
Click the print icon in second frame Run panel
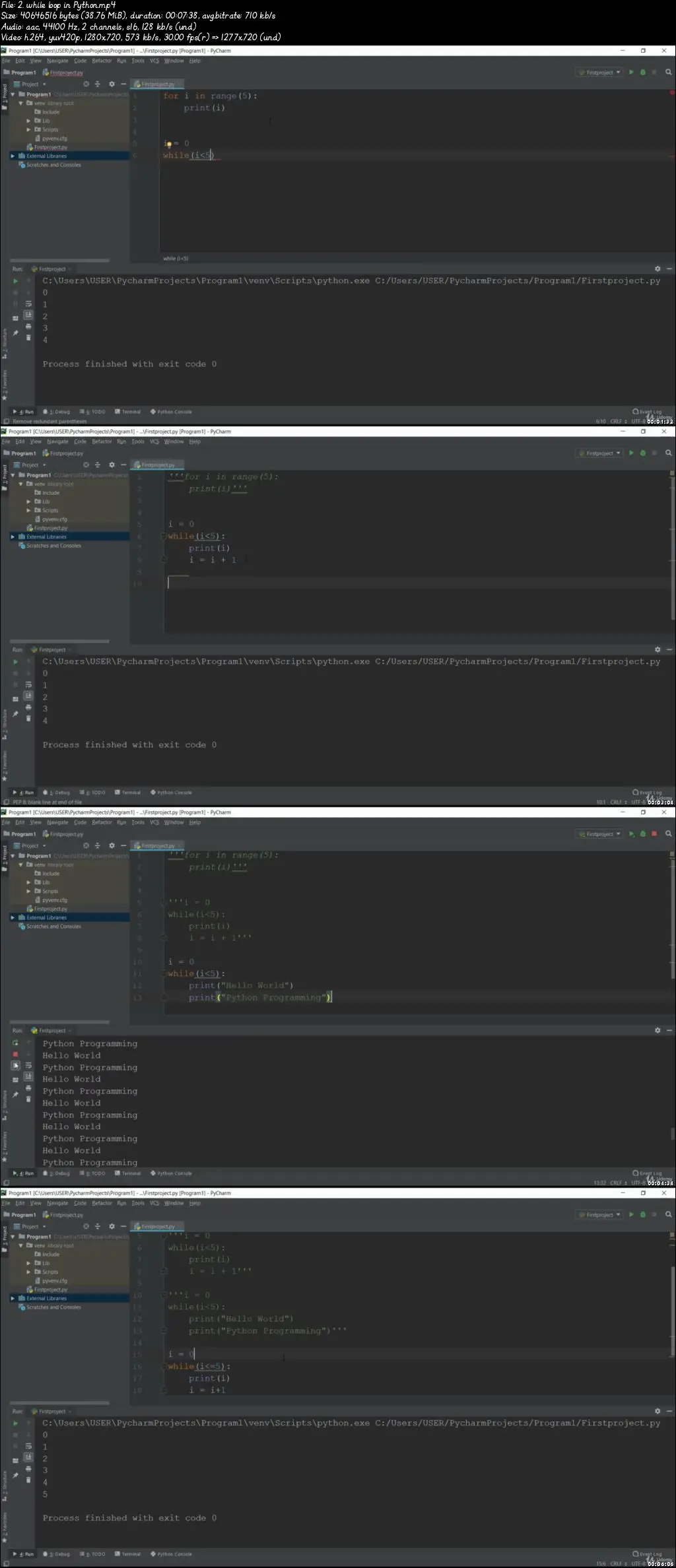[x=28, y=707]
